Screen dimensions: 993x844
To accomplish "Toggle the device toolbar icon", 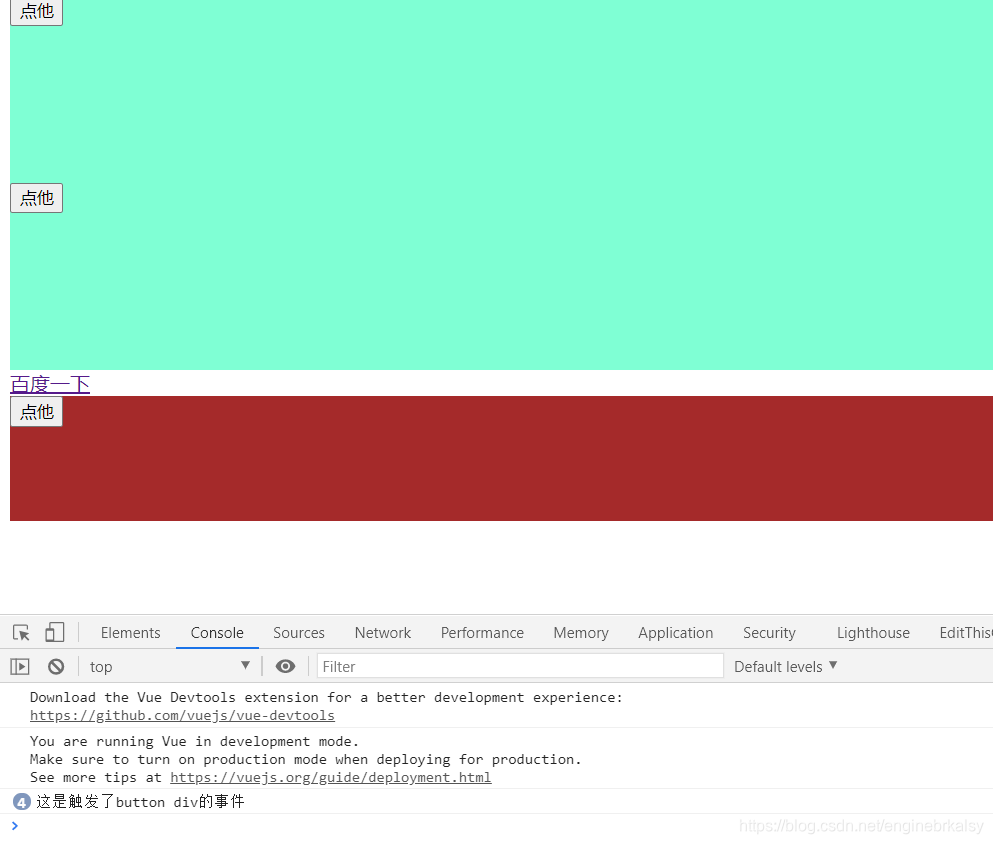I will click(54, 633).
